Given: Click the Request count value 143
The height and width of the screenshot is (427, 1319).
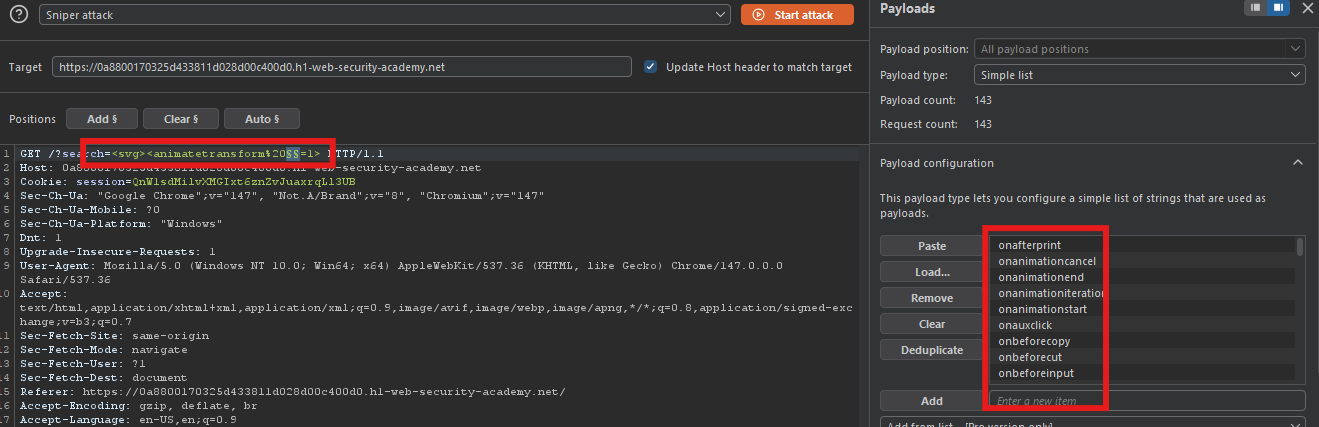Looking at the screenshot, I should tap(983, 124).
